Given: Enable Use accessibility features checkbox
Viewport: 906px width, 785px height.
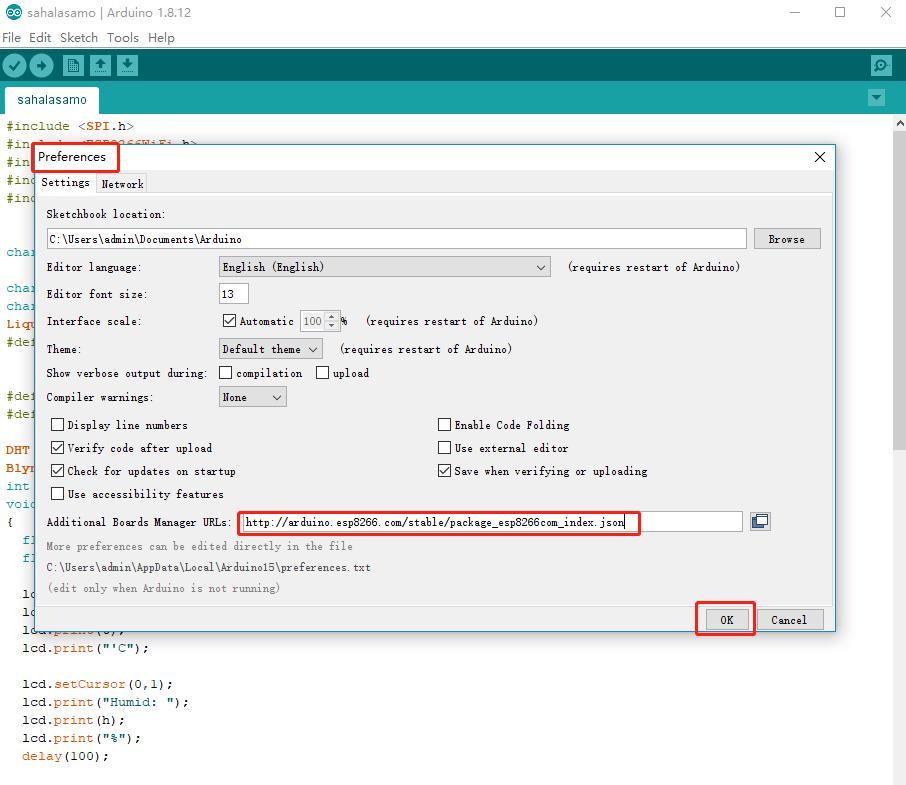Looking at the screenshot, I should pos(57,494).
